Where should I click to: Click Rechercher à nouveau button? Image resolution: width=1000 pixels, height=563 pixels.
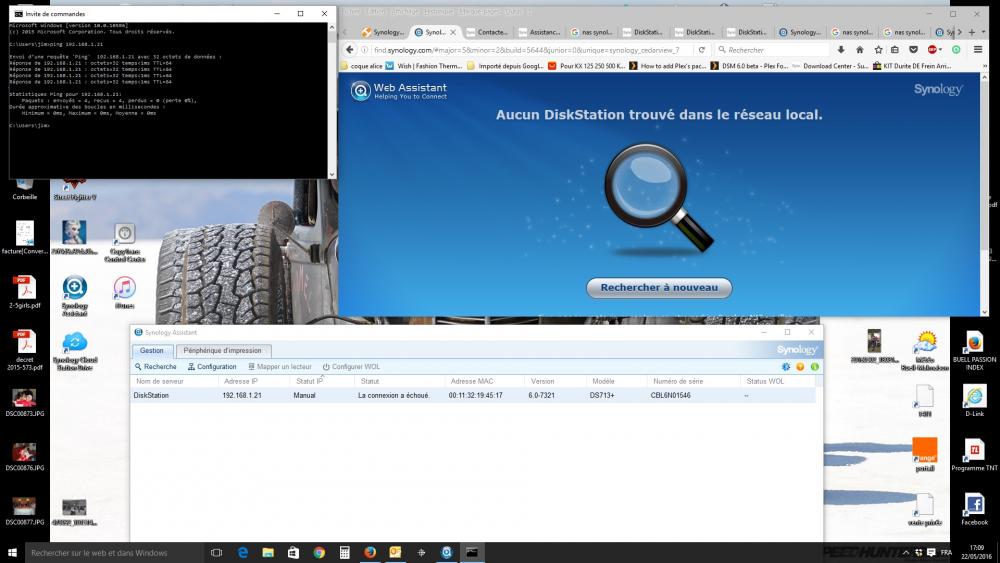[659, 288]
